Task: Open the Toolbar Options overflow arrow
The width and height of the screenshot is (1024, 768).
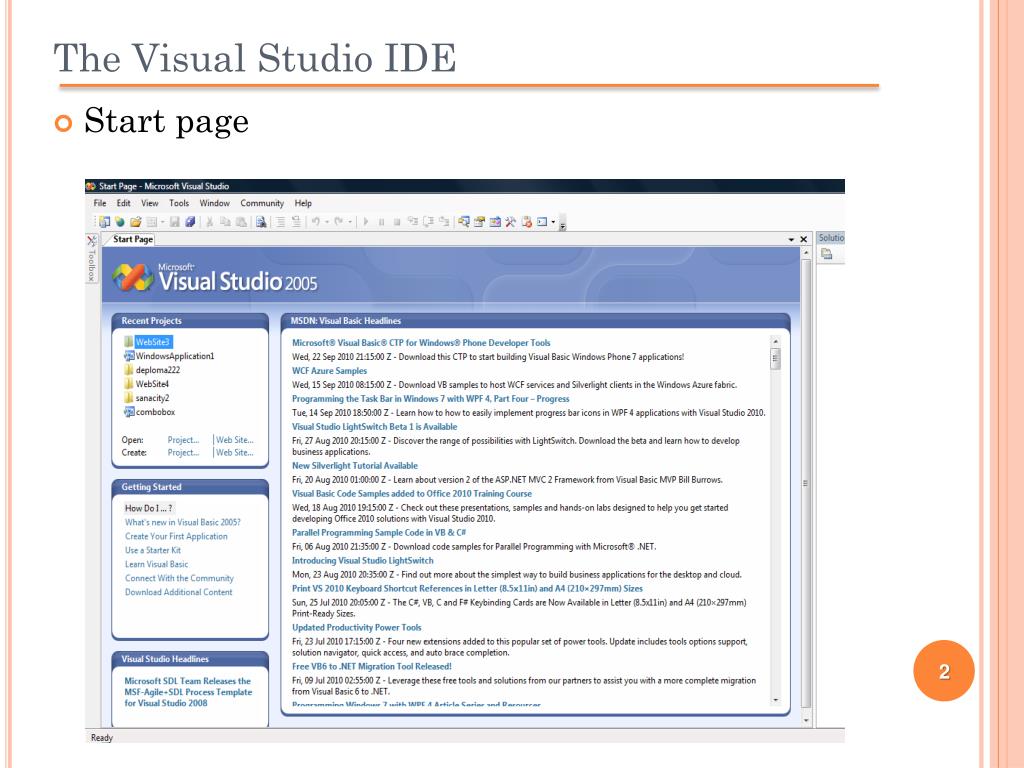Action: click(x=562, y=224)
